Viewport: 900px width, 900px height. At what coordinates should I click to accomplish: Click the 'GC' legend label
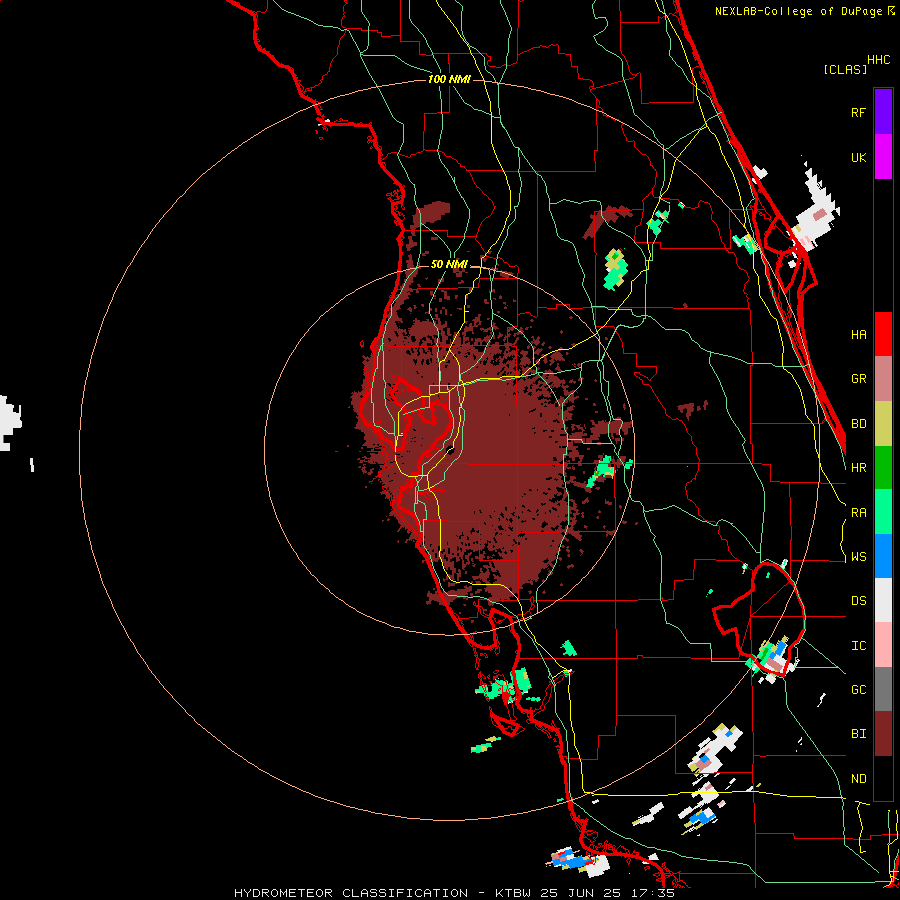coord(858,690)
